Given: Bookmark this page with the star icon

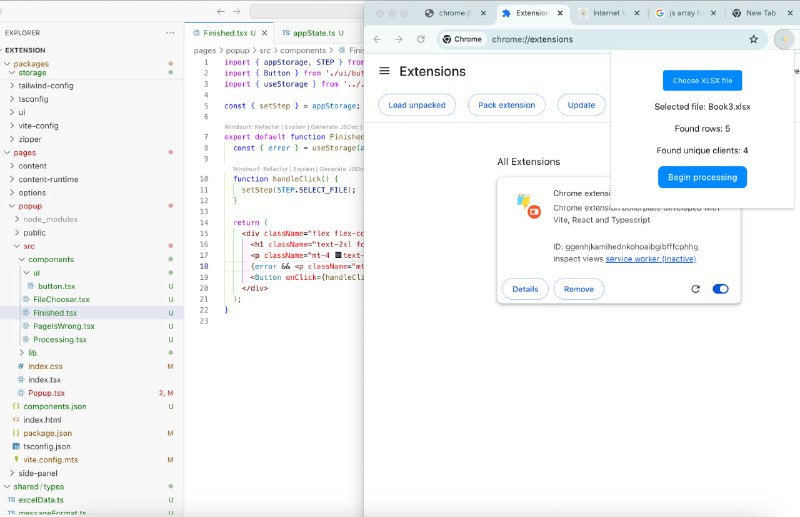Looking at the screenshot, I should click(x=753, y=40).
